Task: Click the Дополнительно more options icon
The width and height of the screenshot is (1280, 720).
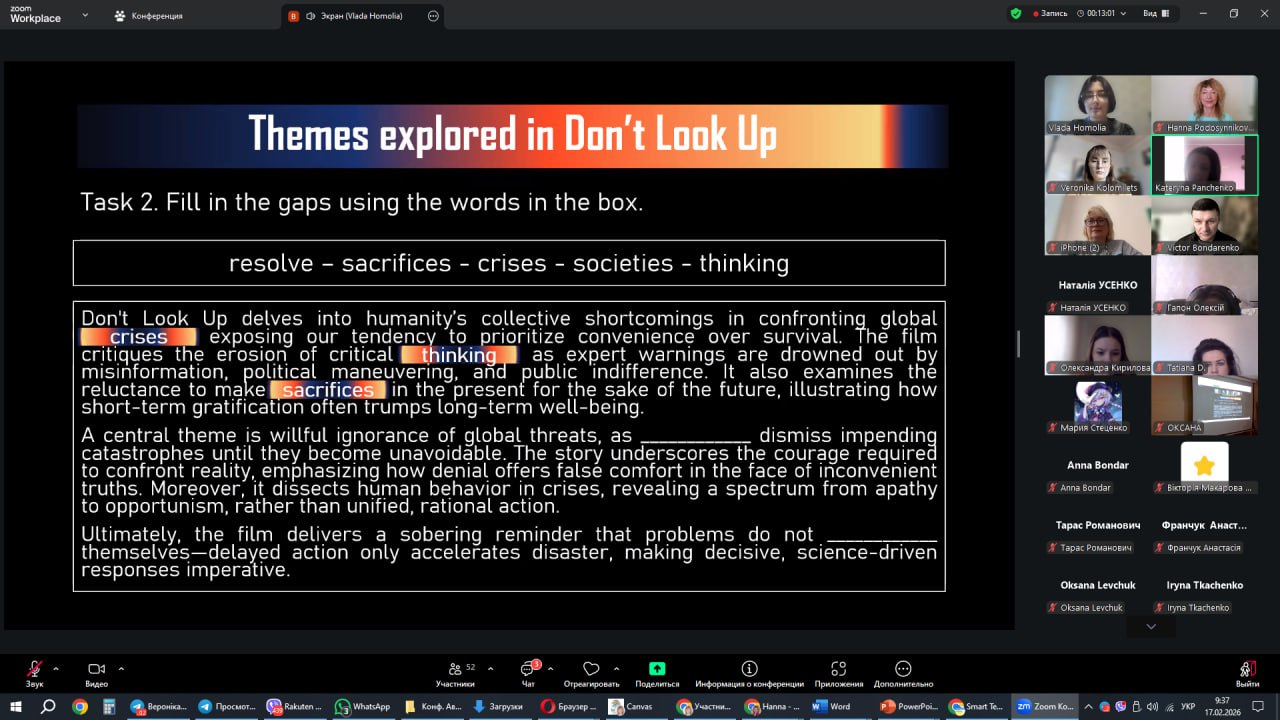Action: 903,669
